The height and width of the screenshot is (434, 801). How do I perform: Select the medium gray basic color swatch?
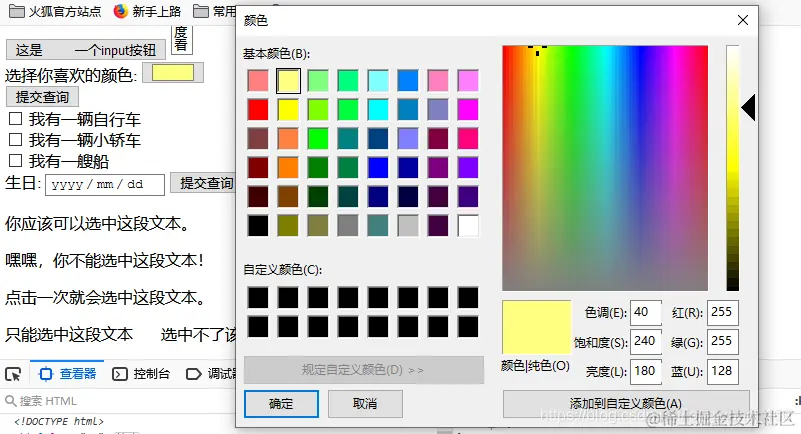click(348, 226)
